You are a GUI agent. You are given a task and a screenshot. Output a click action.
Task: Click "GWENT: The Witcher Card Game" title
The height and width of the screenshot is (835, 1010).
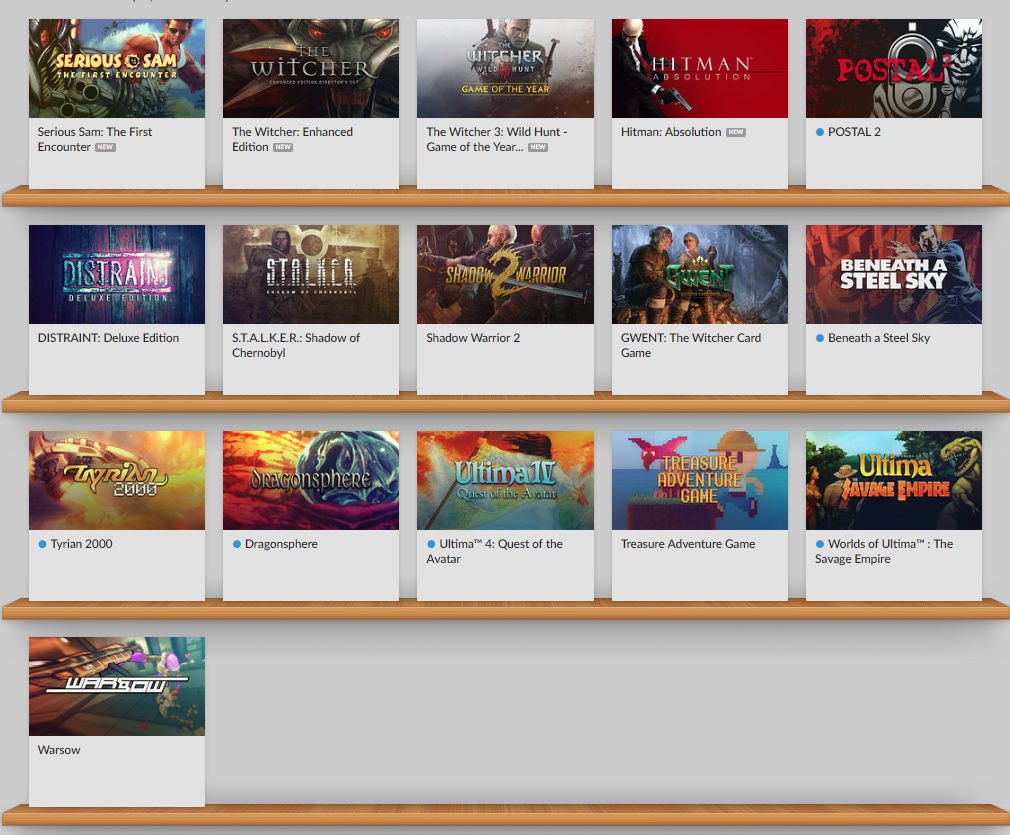(x=691, y=345)
